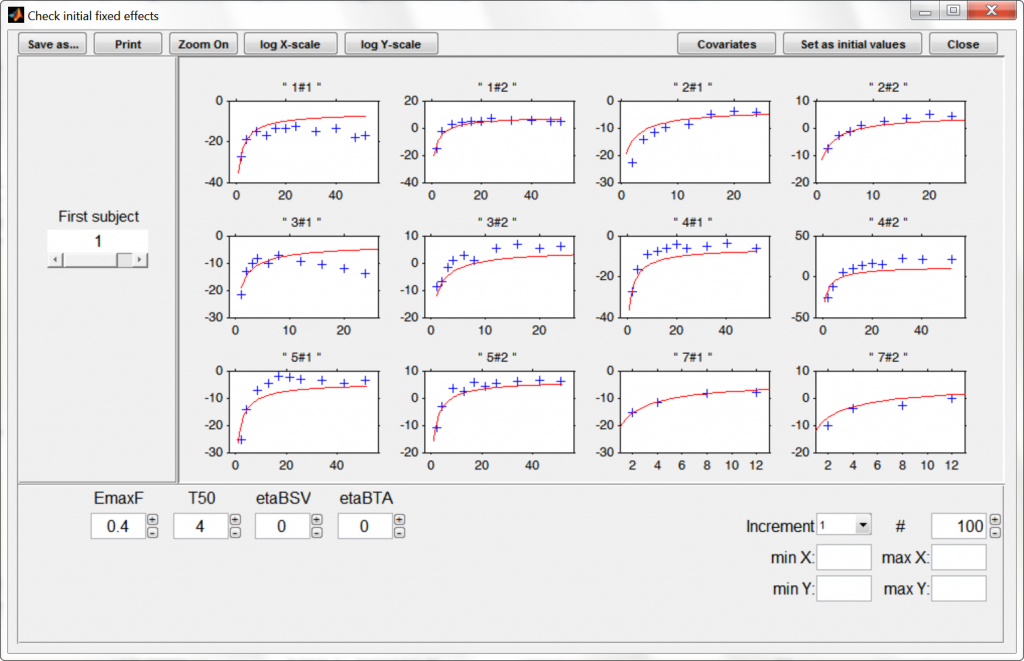1024x661 pixels.
Task: Toggle log Y-scale for the plots
Action: [x=391, y=43]
